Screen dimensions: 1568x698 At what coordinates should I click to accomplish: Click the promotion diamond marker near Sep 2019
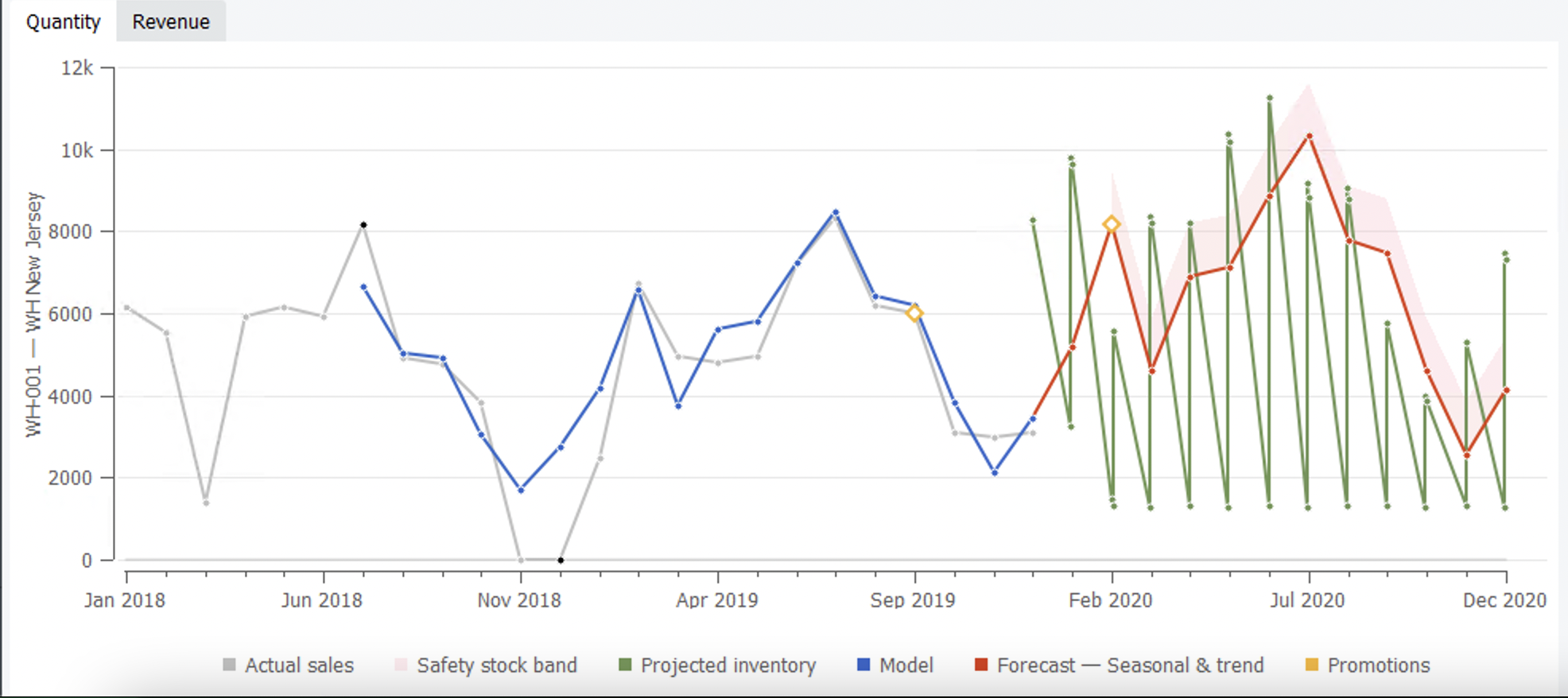pyautogui.click(x=914, y=313)
